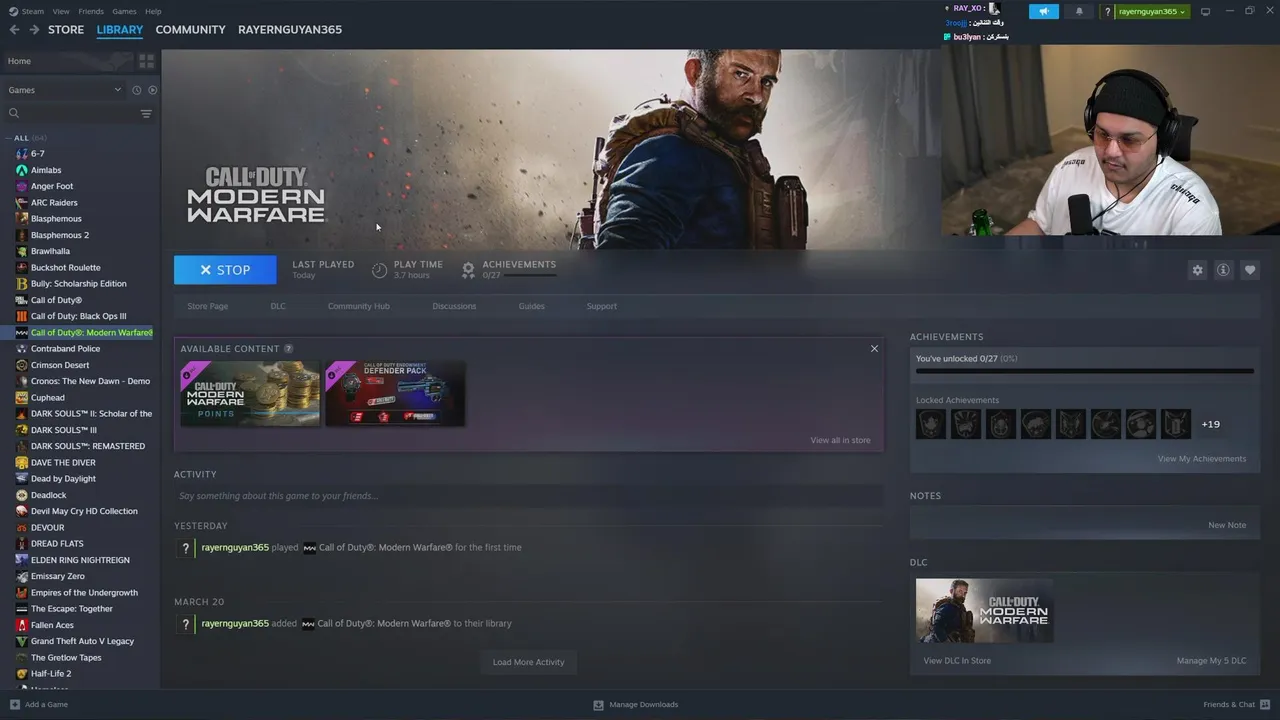Open the Store Page link
The width and height of the screenshot is (1280, 720).
tap(208, 306)
